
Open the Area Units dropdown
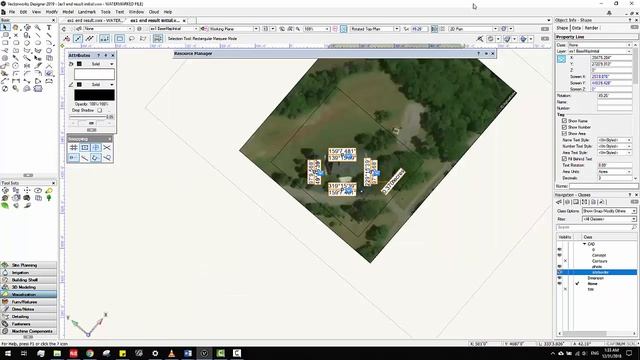click(615, 171)
